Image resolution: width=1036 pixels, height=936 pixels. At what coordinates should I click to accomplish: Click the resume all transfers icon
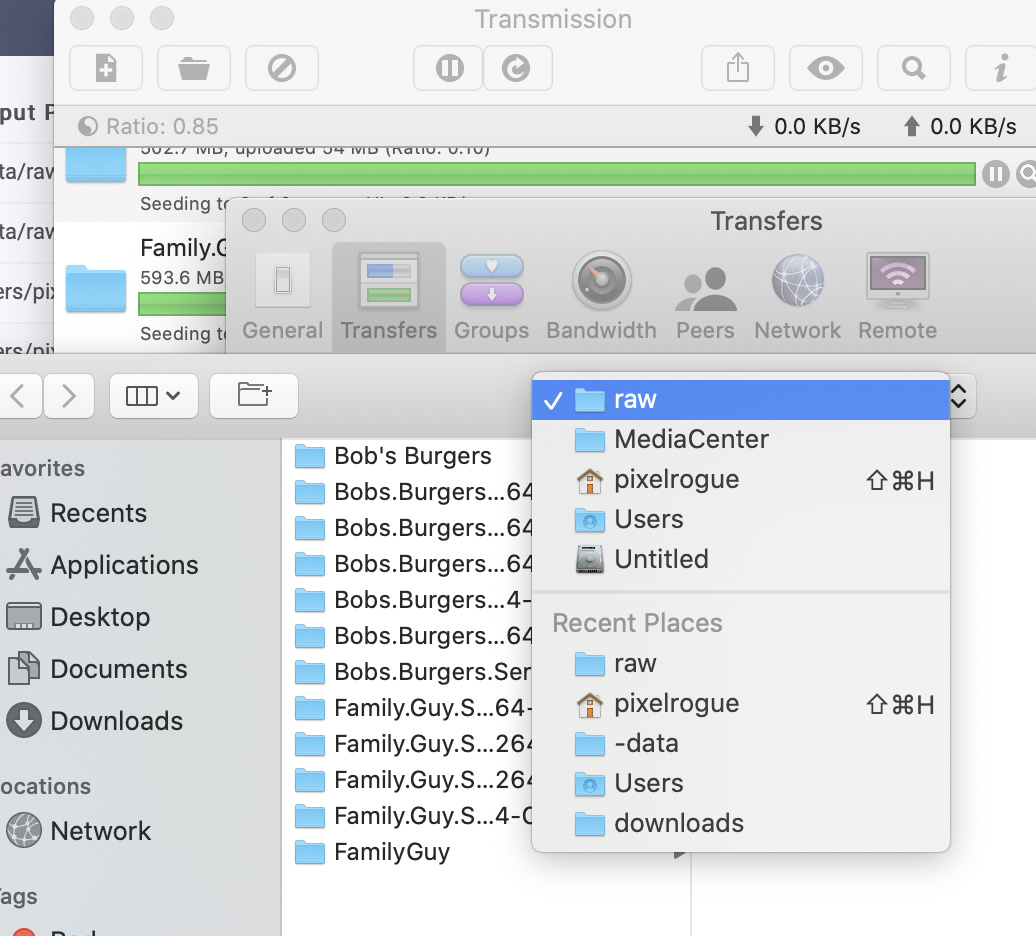click(x=517, y=68)
